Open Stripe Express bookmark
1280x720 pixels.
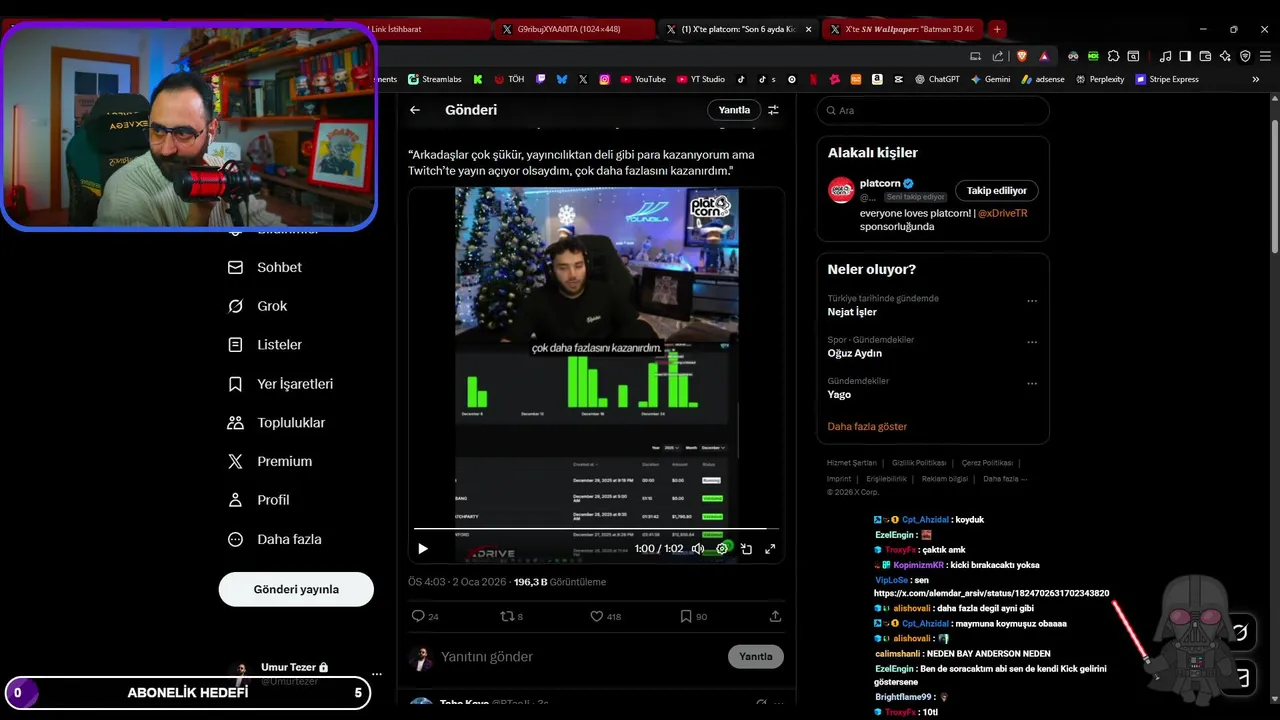[x=1167, y=79]
